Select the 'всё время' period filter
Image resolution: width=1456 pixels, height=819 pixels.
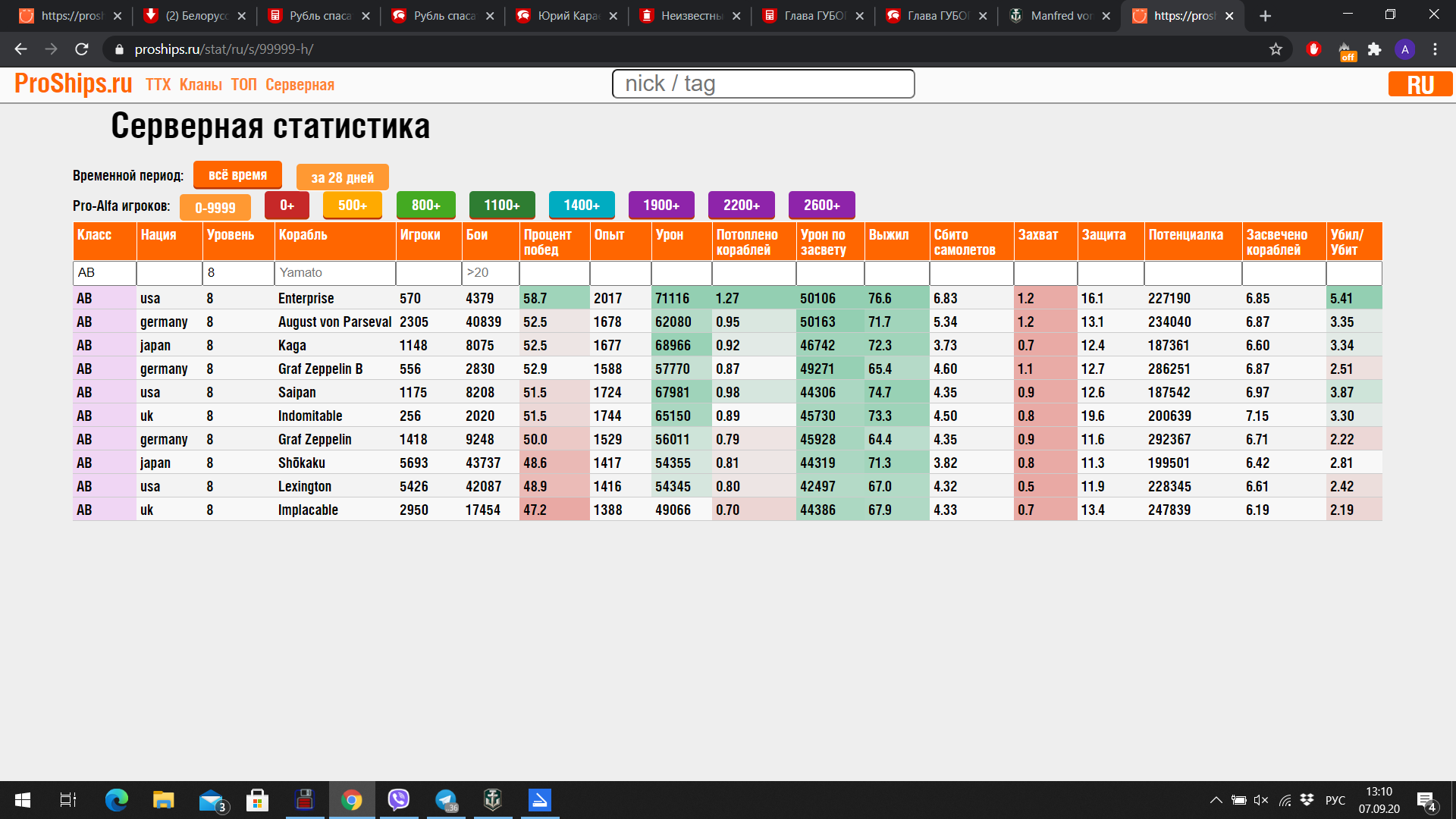tap(237, 175)
